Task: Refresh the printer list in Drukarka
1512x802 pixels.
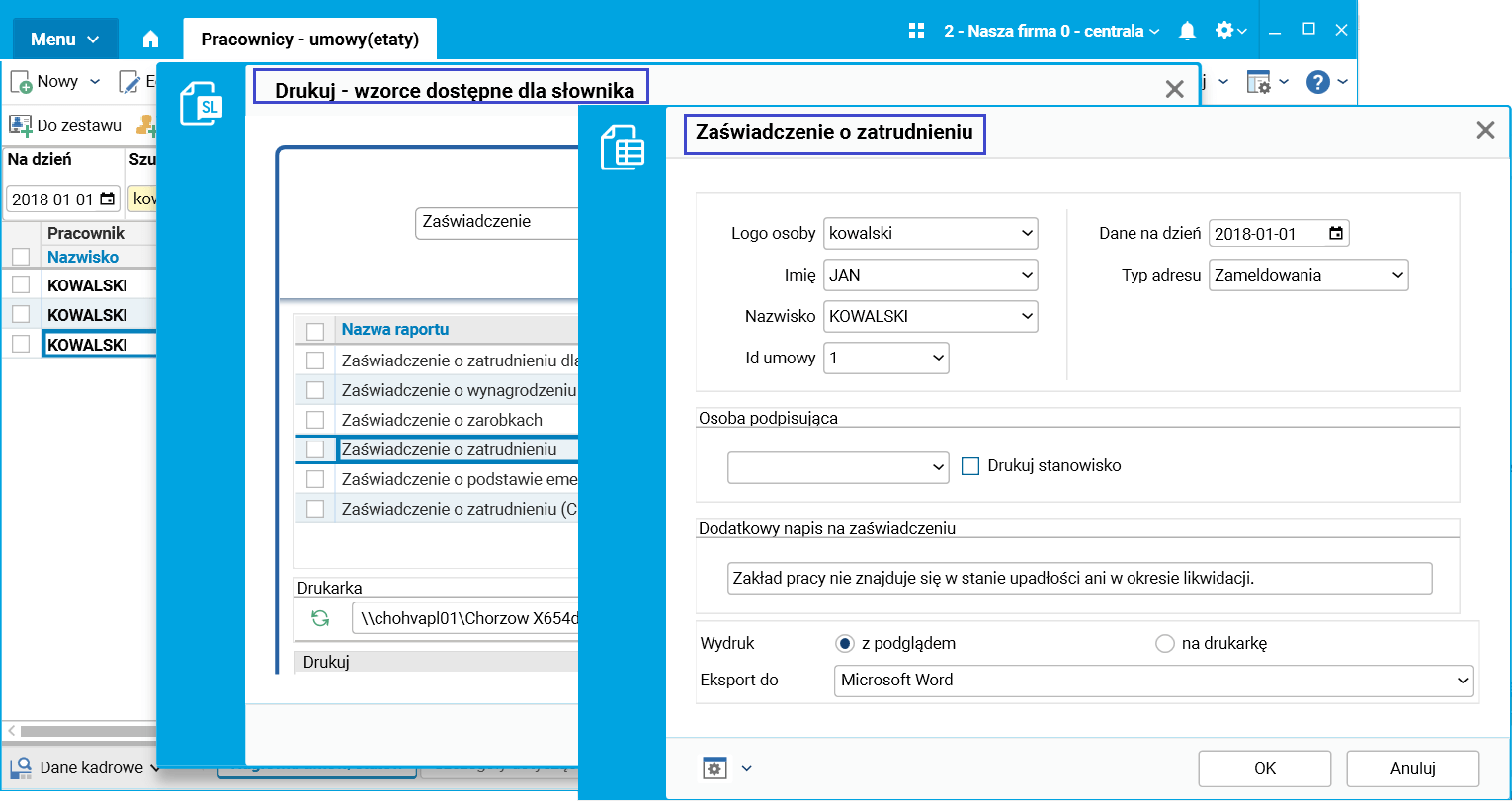Action: click(x=320, y=618)
